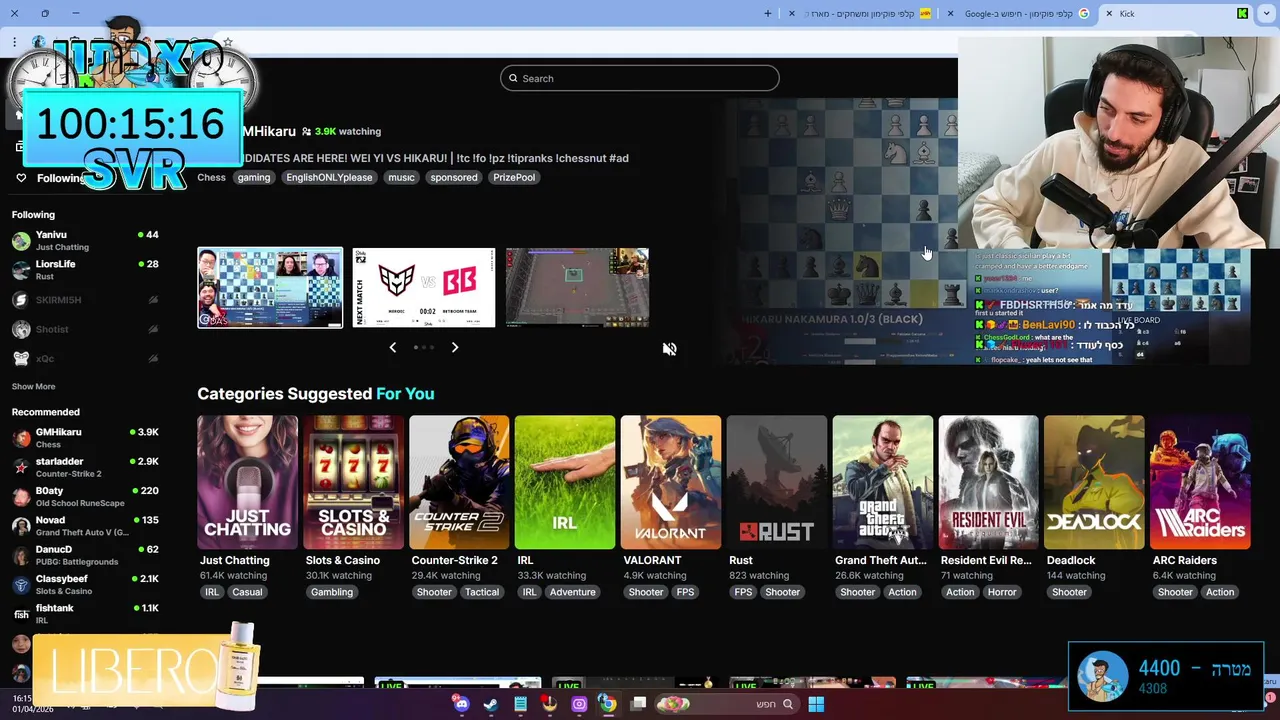Select the sponsored tag
The height and width of the screenshot is (720, 1280).
(x=454, y=177)
